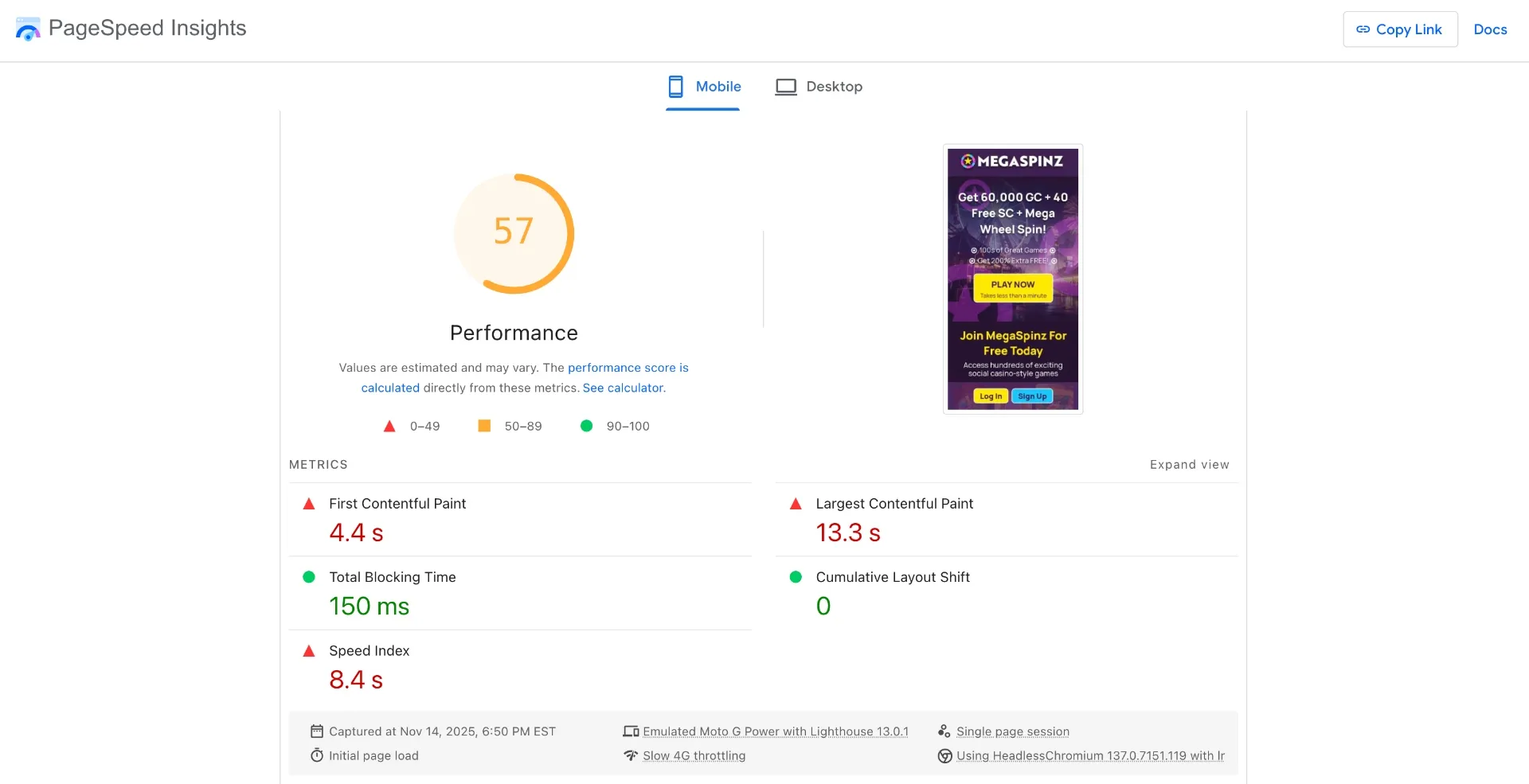Click the PageSpeed Insights logo
This screenshot has height=784, width=1529.
click(x=29, y=29)
